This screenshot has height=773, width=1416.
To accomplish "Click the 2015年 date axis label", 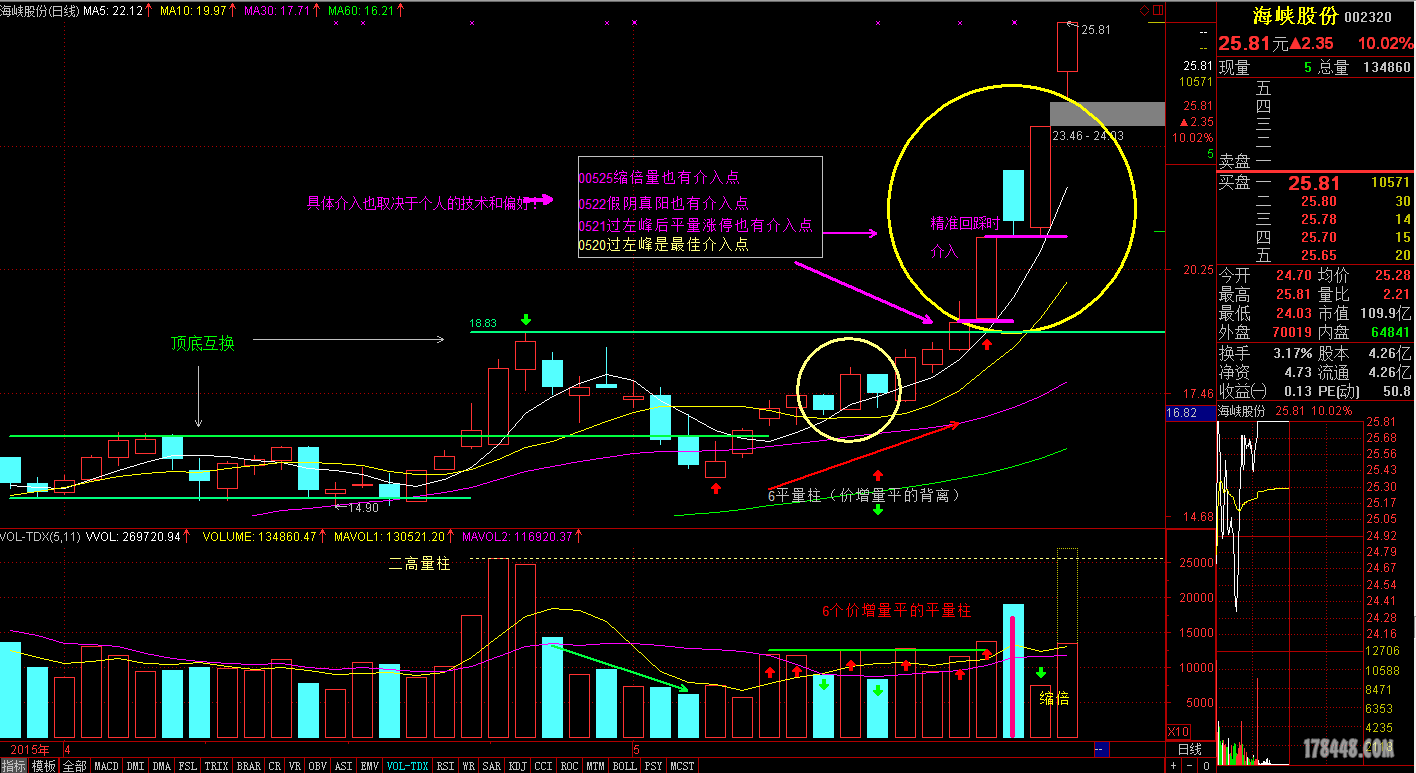I will (30, 749).
